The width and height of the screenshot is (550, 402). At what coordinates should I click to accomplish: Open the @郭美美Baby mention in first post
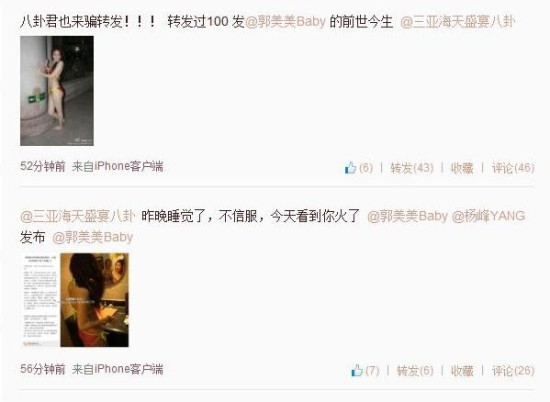click(286, 22)
